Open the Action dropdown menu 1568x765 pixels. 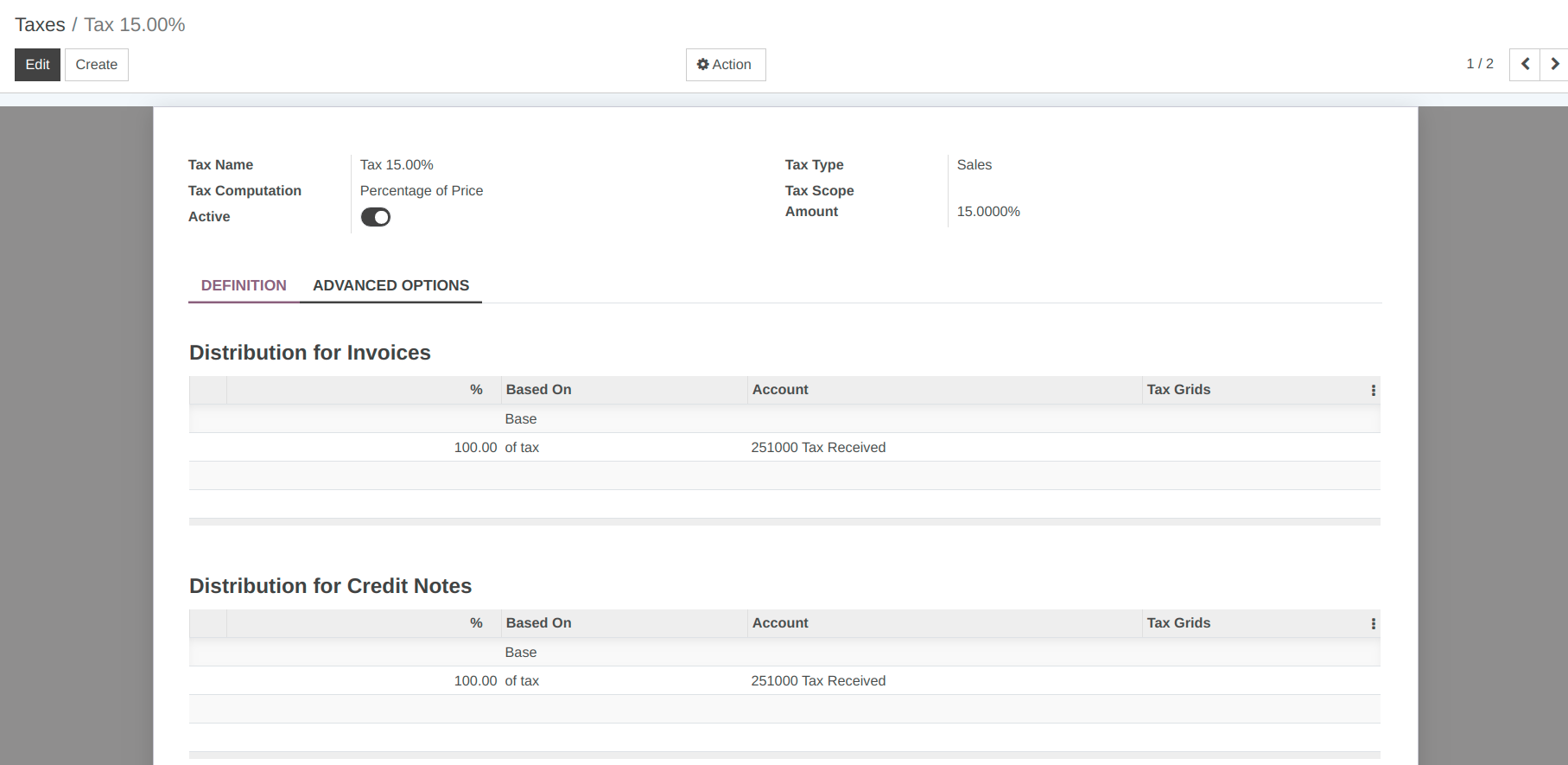pos(725,65)
